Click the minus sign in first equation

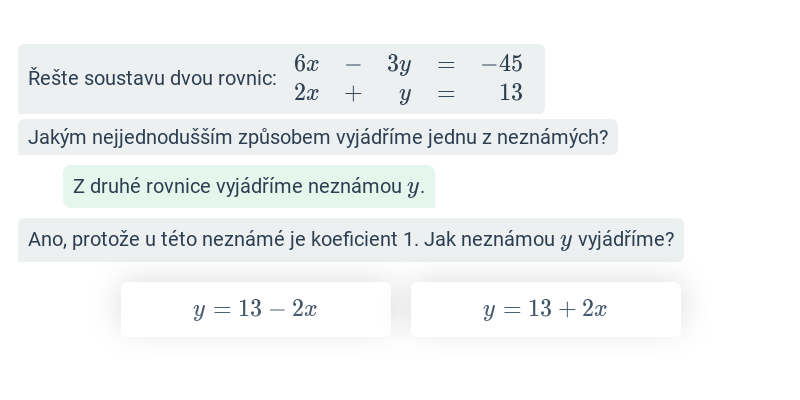(353, 65)
